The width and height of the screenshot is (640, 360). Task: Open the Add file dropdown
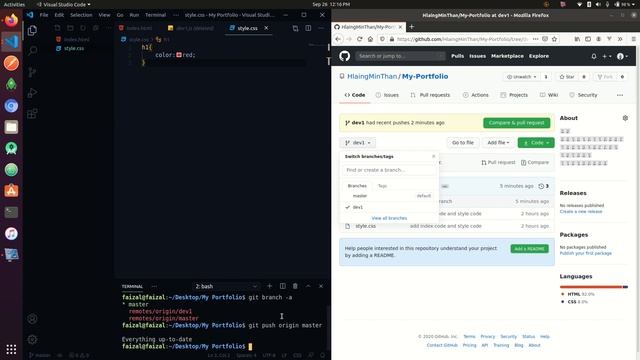tap(498, 143)
